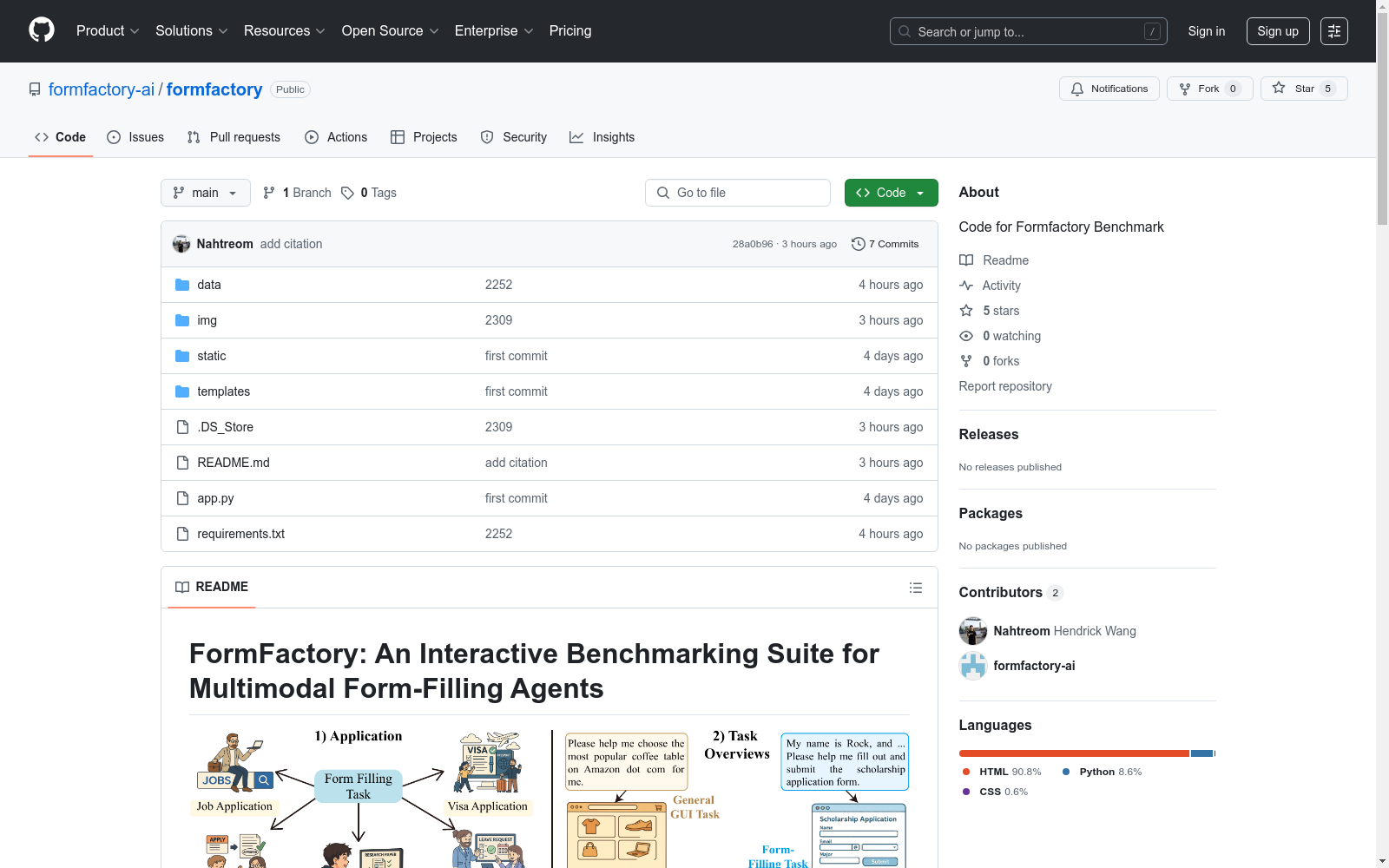Viewport: 1389px width, 868px height.
Task: Switch to the Issues tab
Action: pos(135,137)
